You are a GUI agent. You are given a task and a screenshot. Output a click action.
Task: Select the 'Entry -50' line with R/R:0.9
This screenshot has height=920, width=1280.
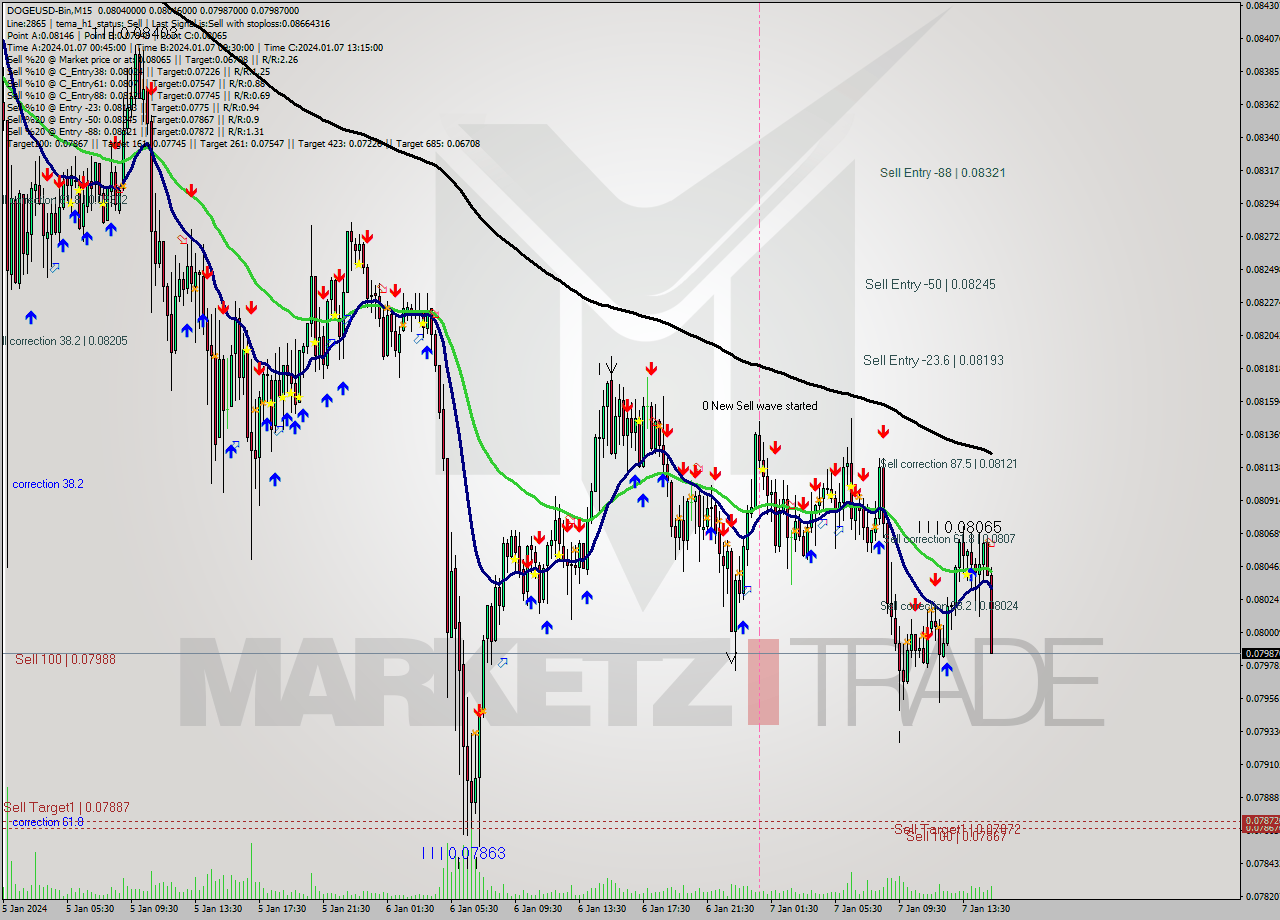[133, 119]
